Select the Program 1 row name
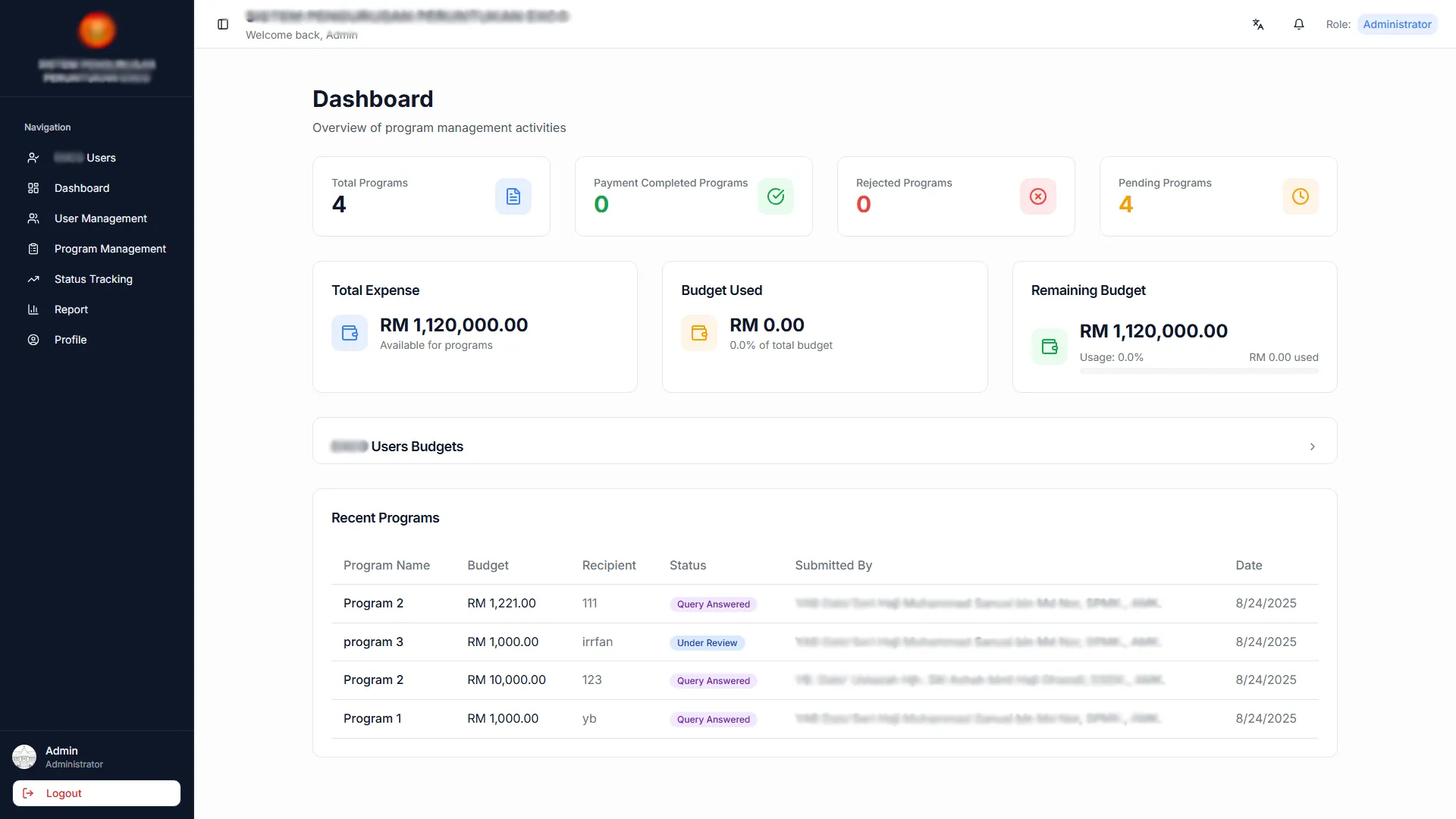The height and width of the screenshot is (819, 1456). click(372, 718)
